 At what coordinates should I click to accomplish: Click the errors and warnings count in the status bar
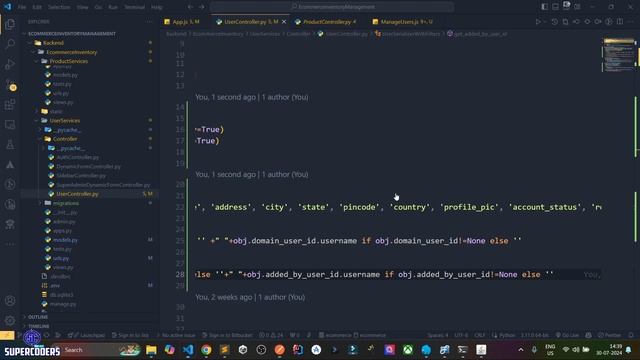click(271, 335)
